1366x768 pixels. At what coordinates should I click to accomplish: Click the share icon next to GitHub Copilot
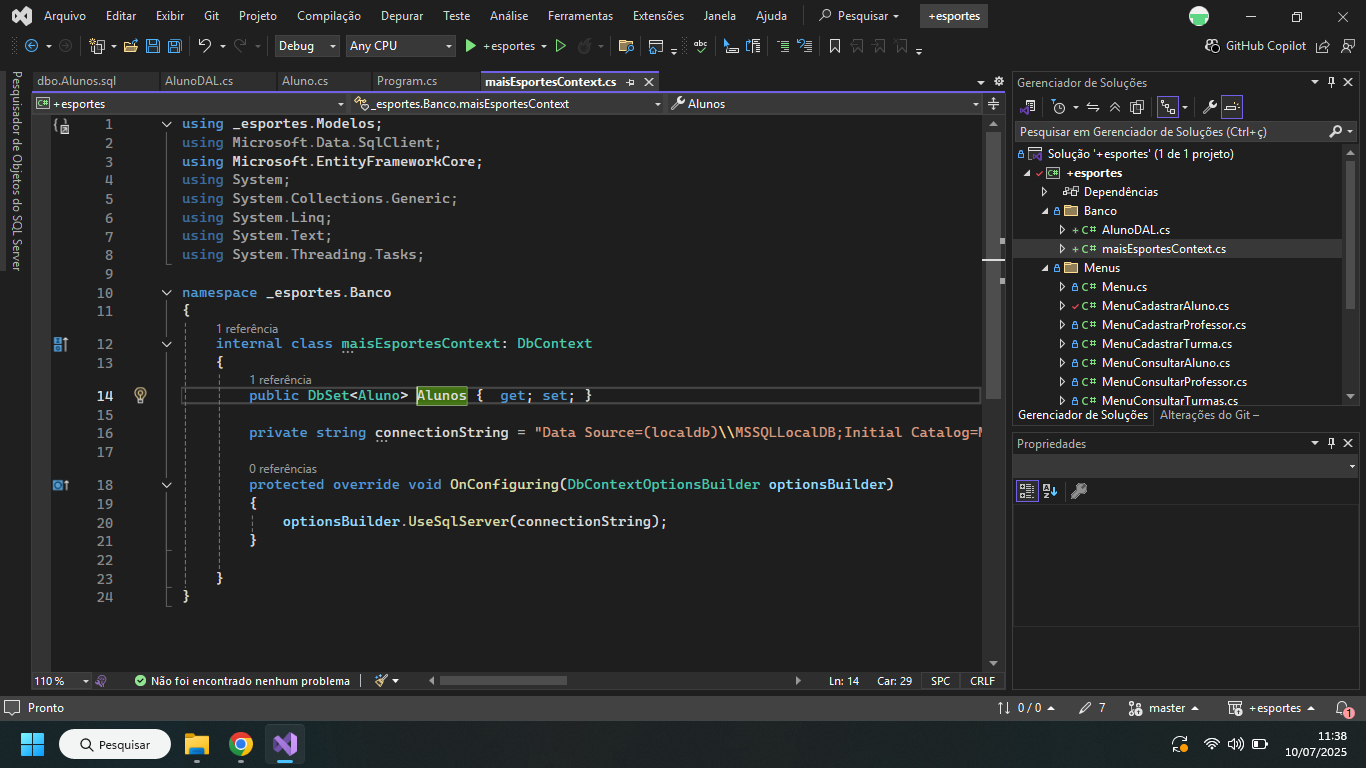tap(1323, 46)
